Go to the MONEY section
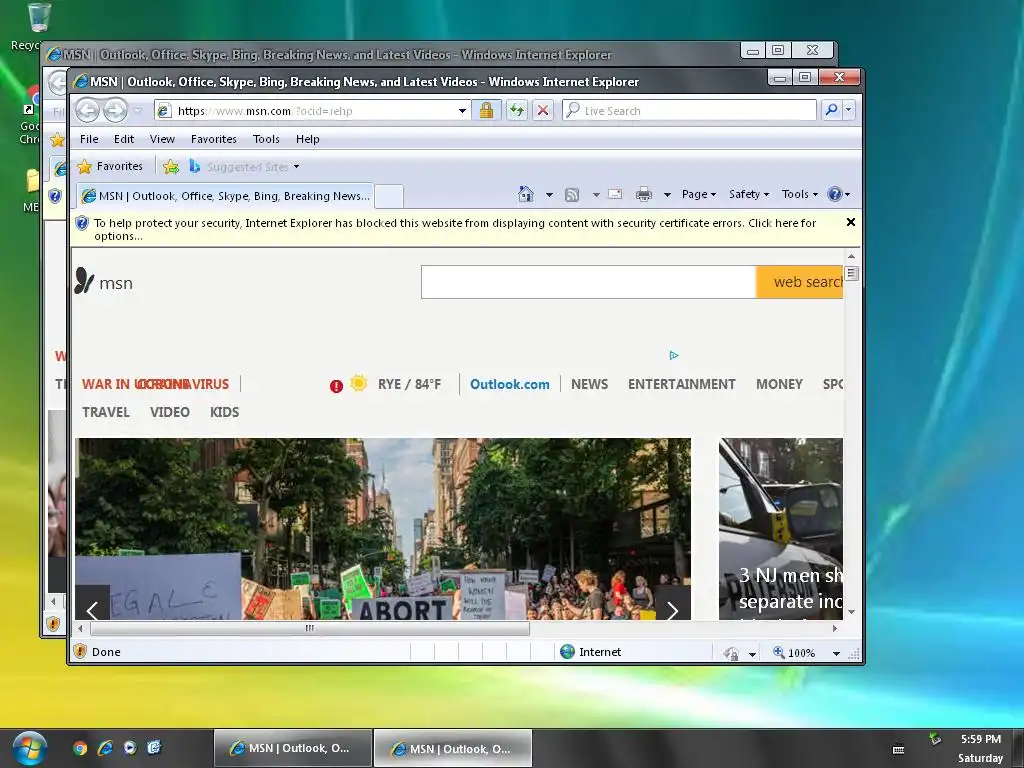This screenshot has width=1024, height=768. pos(779,384)
